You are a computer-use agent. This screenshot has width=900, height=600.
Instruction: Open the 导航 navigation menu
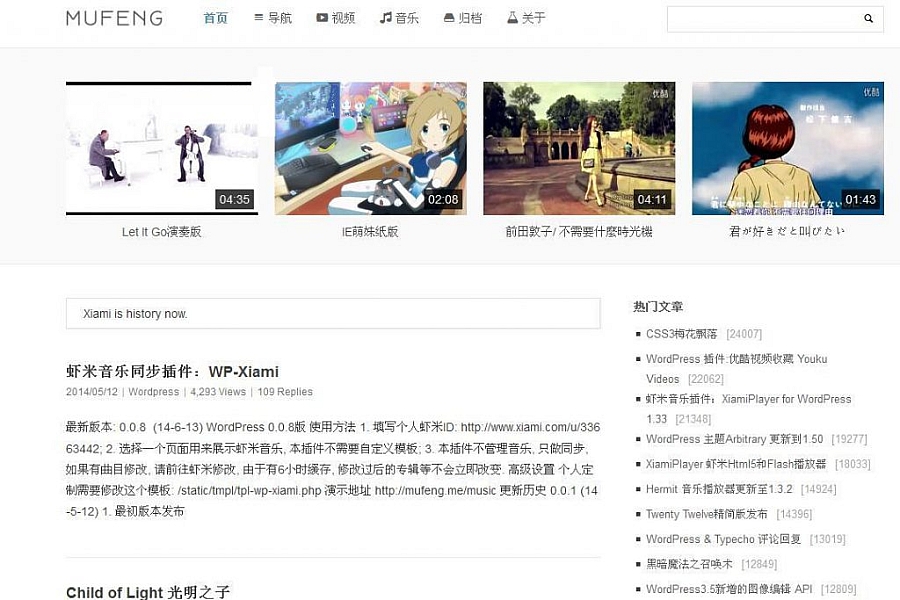273,18
